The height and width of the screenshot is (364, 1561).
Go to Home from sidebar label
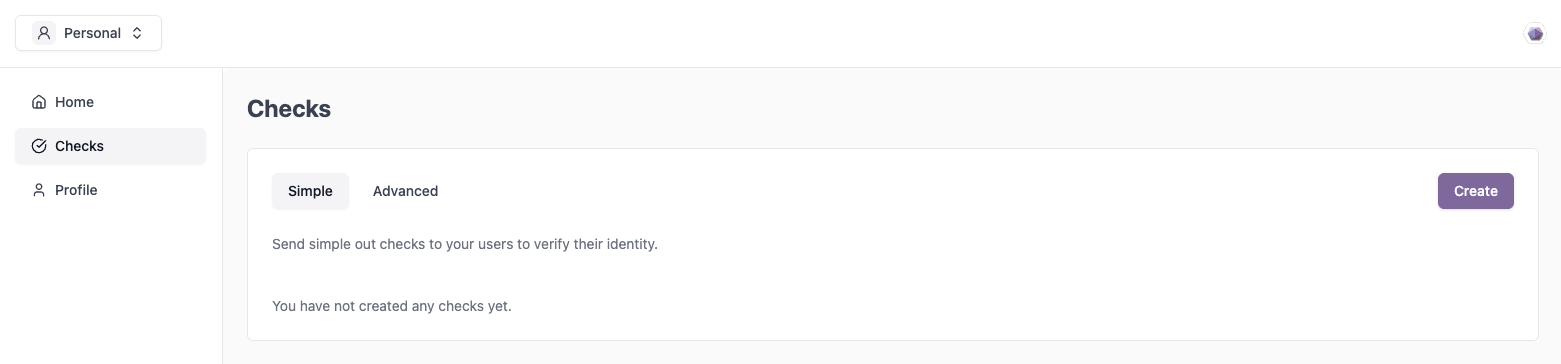coord(75,102)
